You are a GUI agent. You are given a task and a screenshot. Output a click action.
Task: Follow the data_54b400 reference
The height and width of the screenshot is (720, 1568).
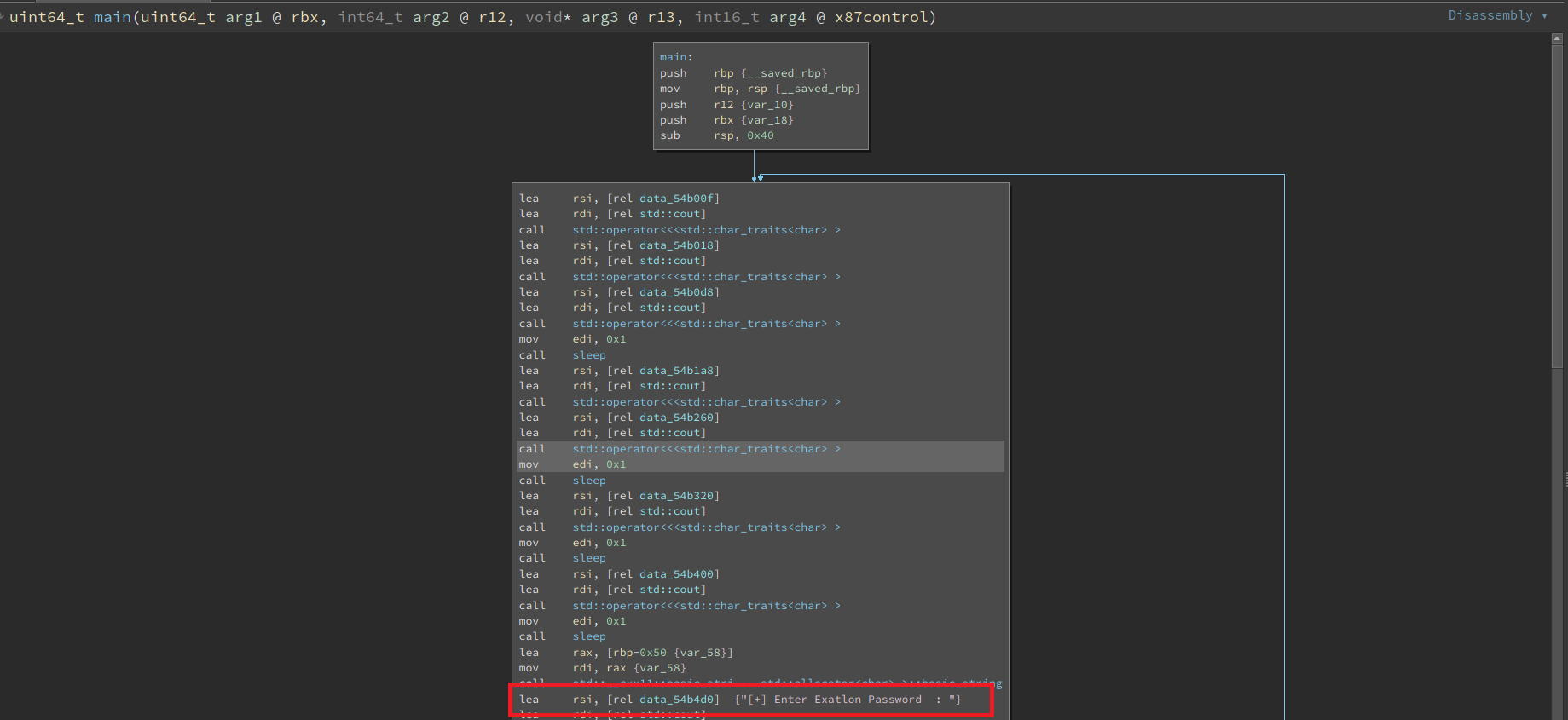tap(677, 574)
